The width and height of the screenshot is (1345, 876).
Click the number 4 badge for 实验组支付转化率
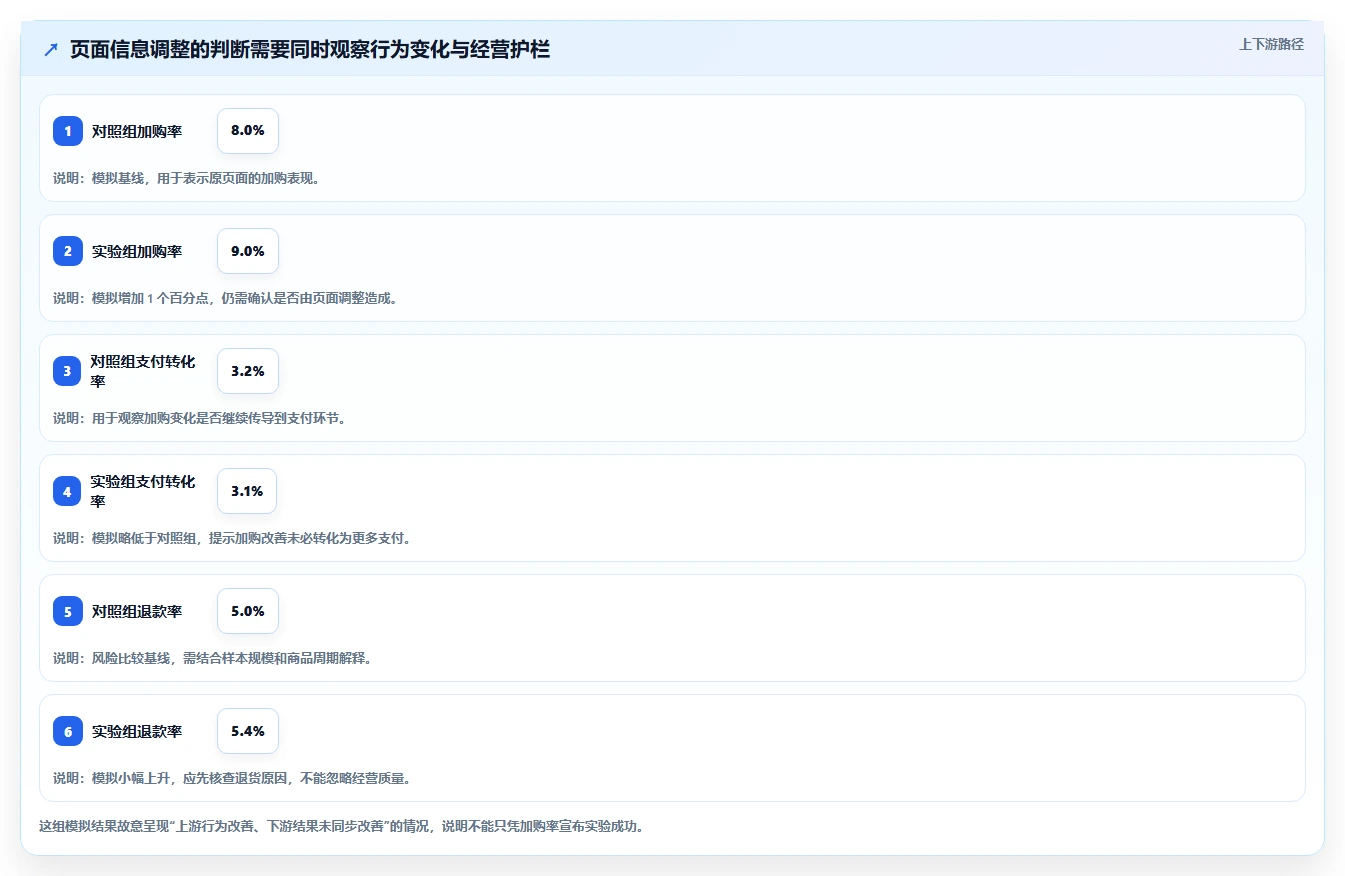click(68, 491)
